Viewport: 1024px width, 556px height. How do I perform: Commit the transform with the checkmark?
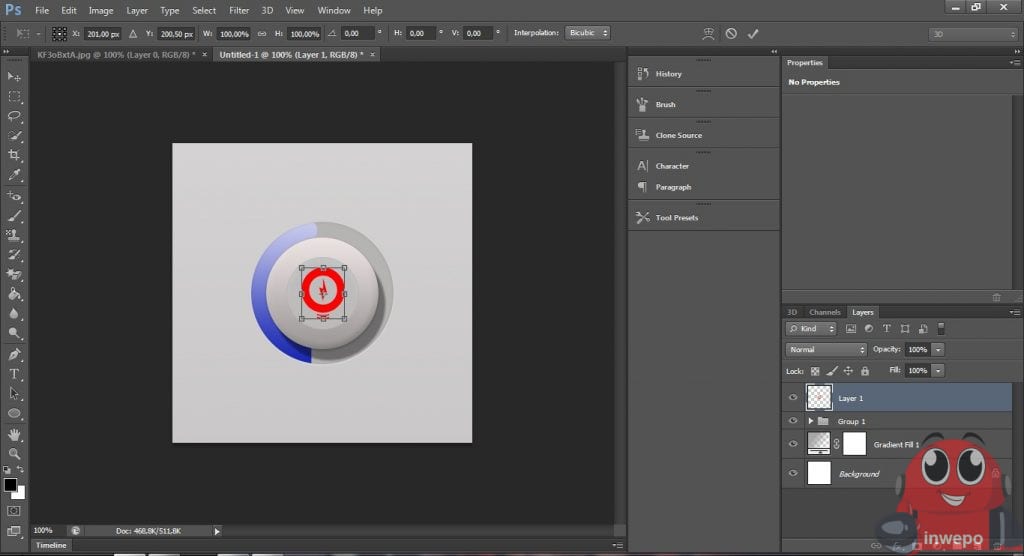pyautogui.click(x=753, y=33)
